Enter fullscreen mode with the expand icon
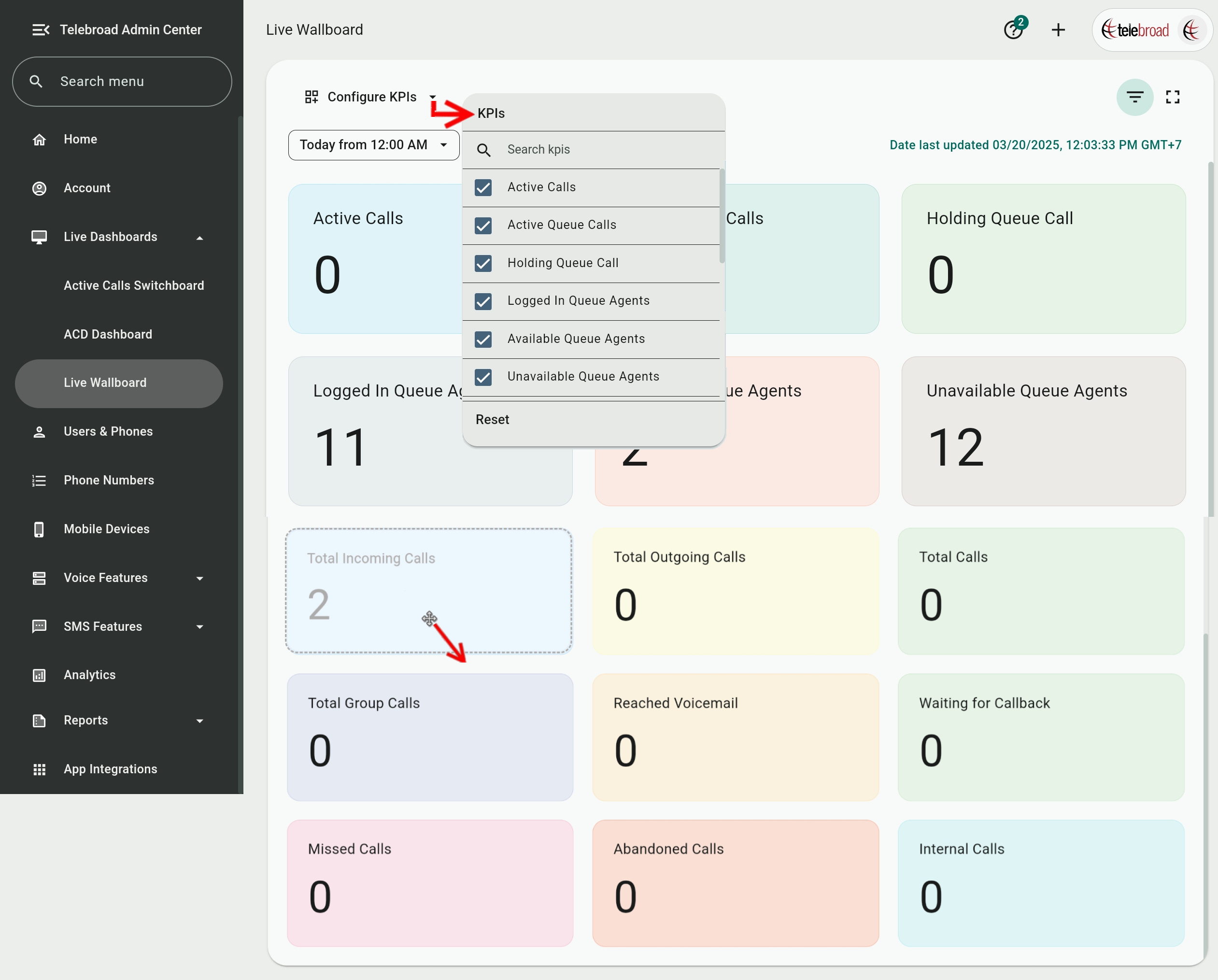 1172,97
